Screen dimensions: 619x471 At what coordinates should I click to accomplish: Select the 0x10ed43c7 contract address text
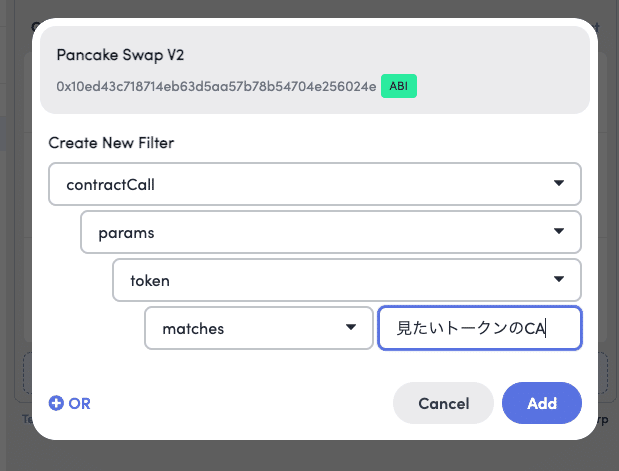click(216, 86)
